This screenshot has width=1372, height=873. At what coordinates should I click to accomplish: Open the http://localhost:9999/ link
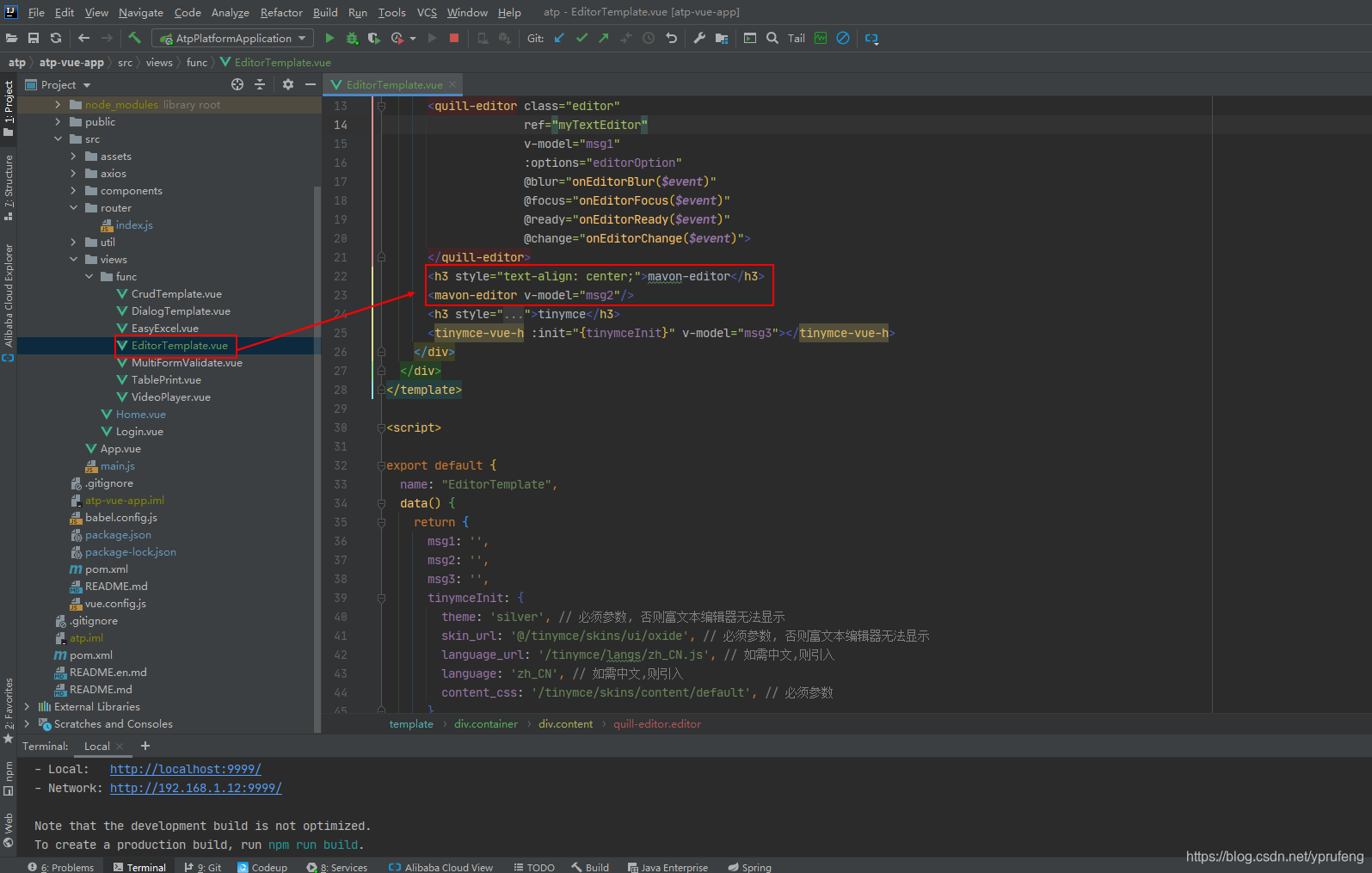pos(185,769)
